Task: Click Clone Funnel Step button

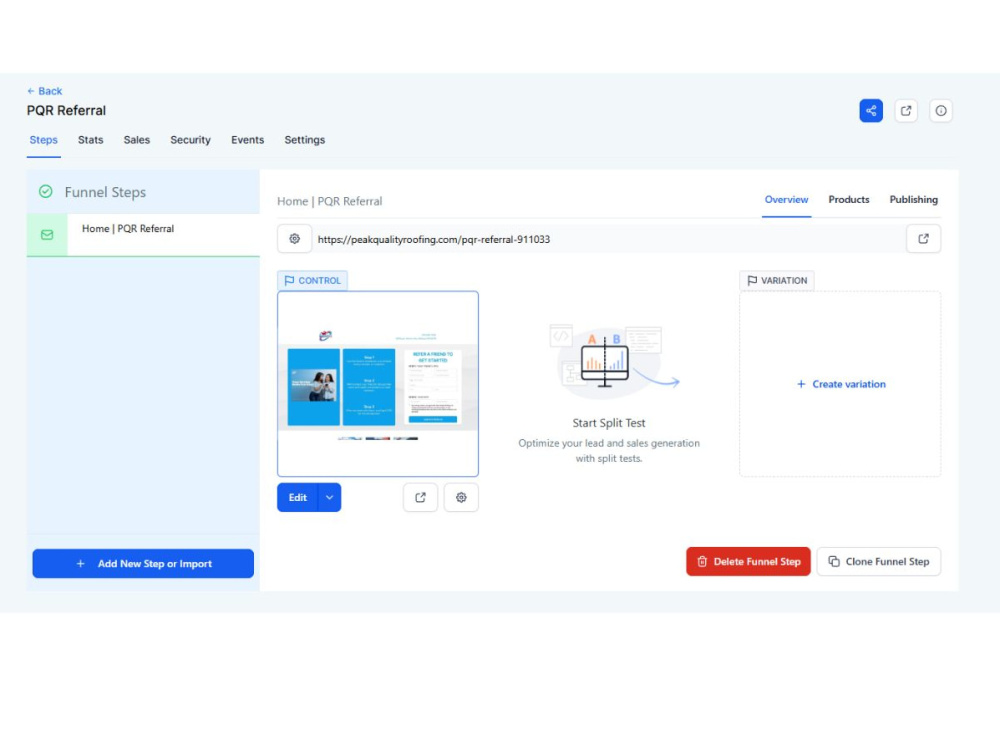Action: [x=879, y=561]
